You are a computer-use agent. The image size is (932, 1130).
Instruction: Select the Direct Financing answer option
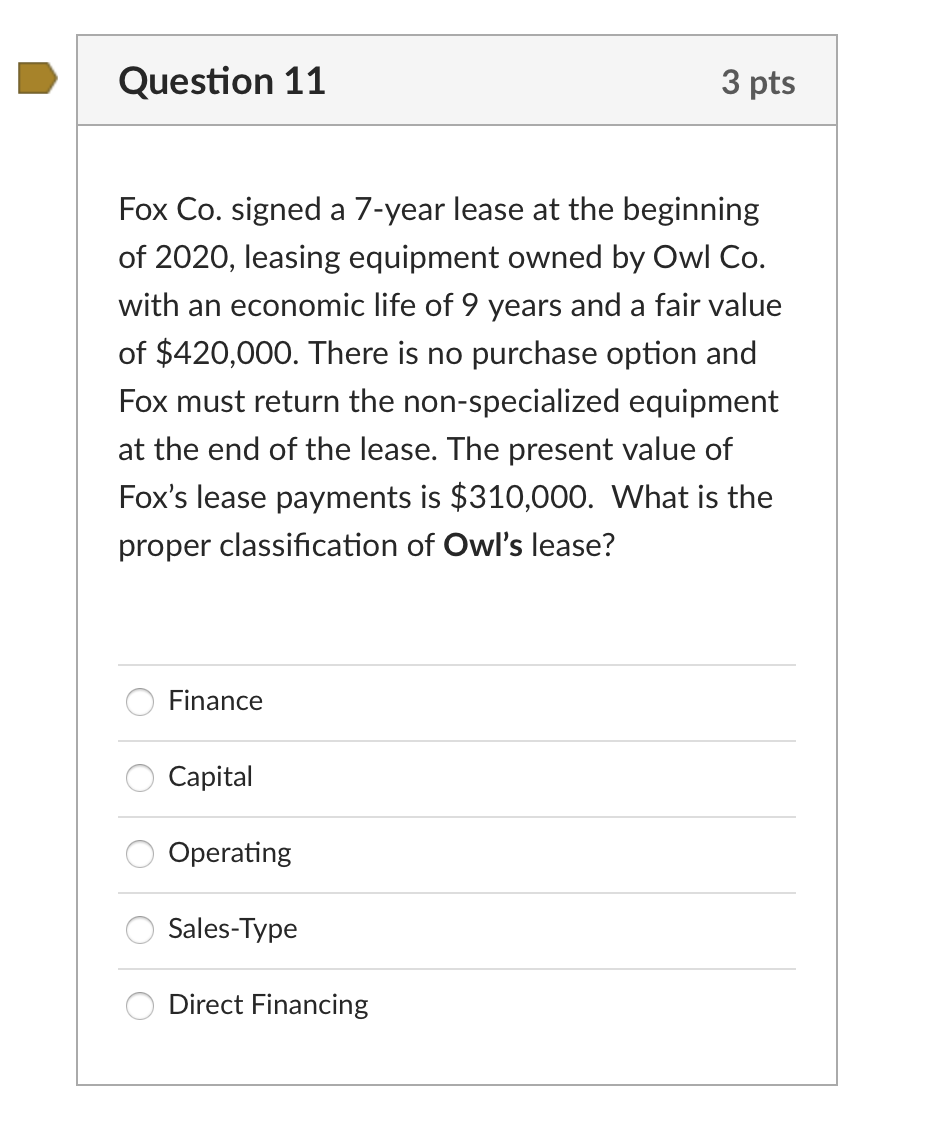click(140, 1006)
